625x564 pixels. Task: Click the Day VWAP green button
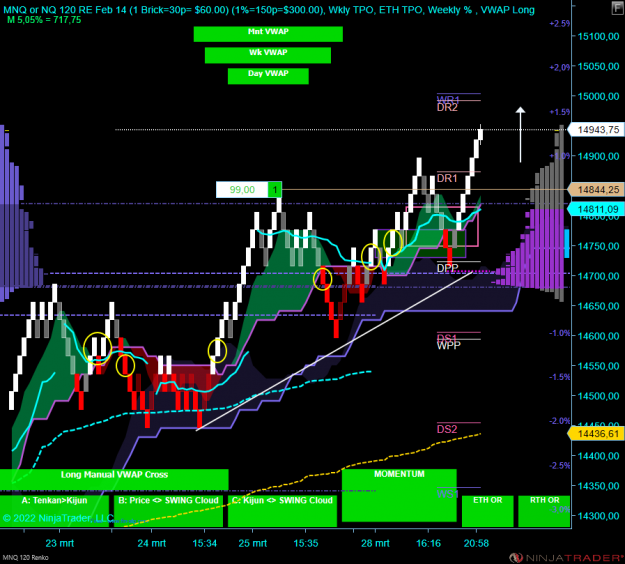pyautogui.click(x=268, y=76)
